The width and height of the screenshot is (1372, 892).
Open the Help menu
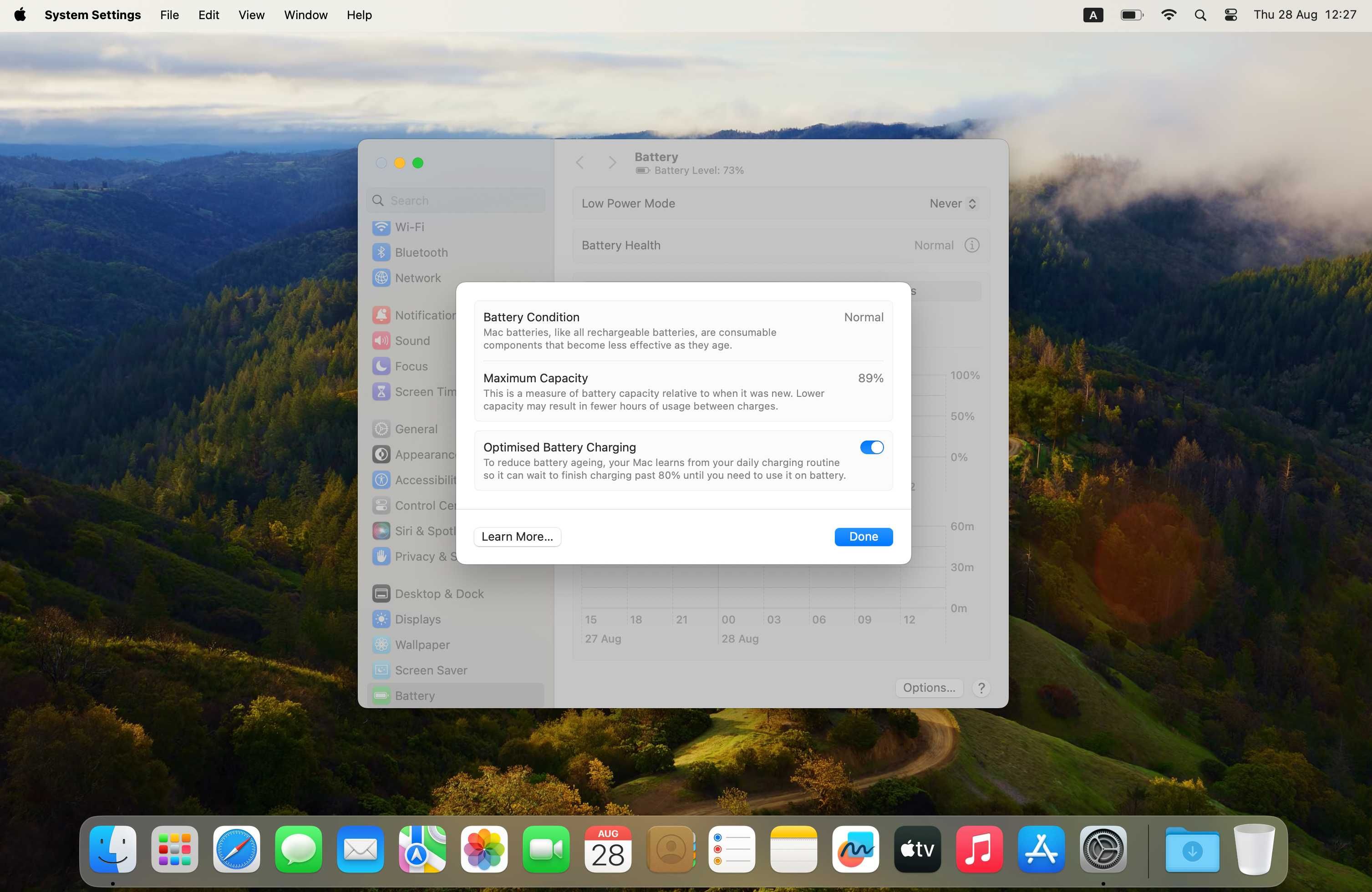[359, 15]
